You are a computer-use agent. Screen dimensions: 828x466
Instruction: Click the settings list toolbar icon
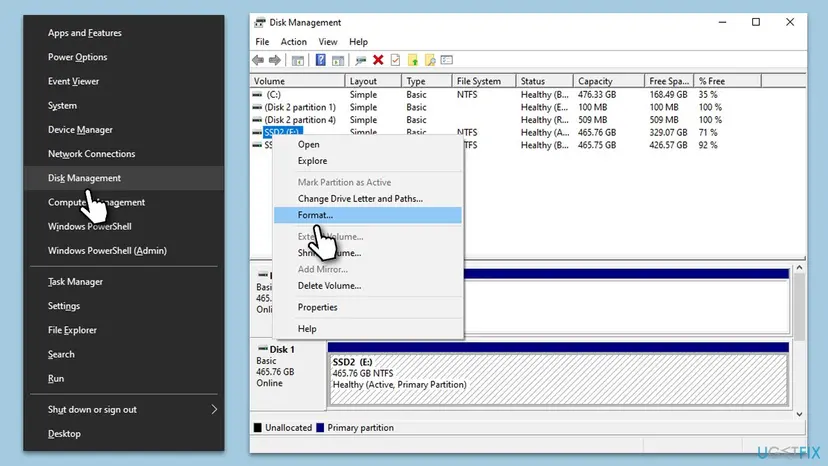point(447,60)
